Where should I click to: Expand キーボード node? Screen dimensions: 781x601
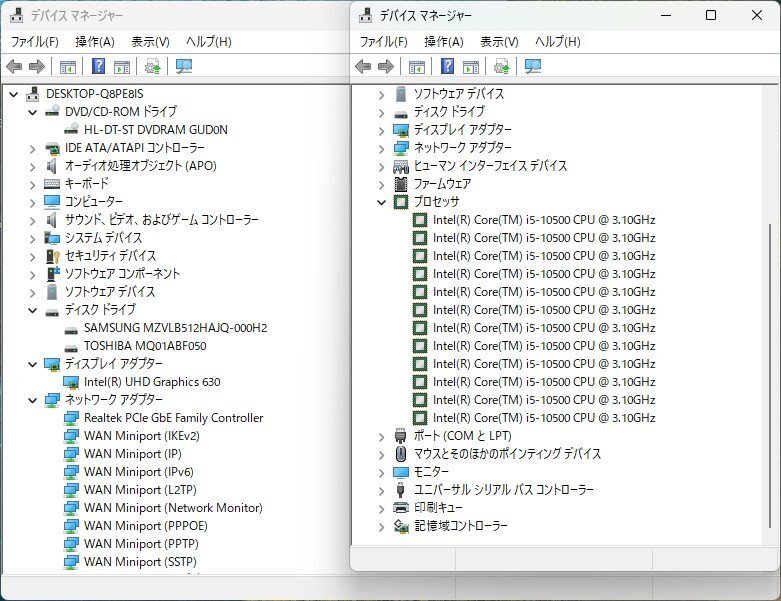[x=32, y=184]
